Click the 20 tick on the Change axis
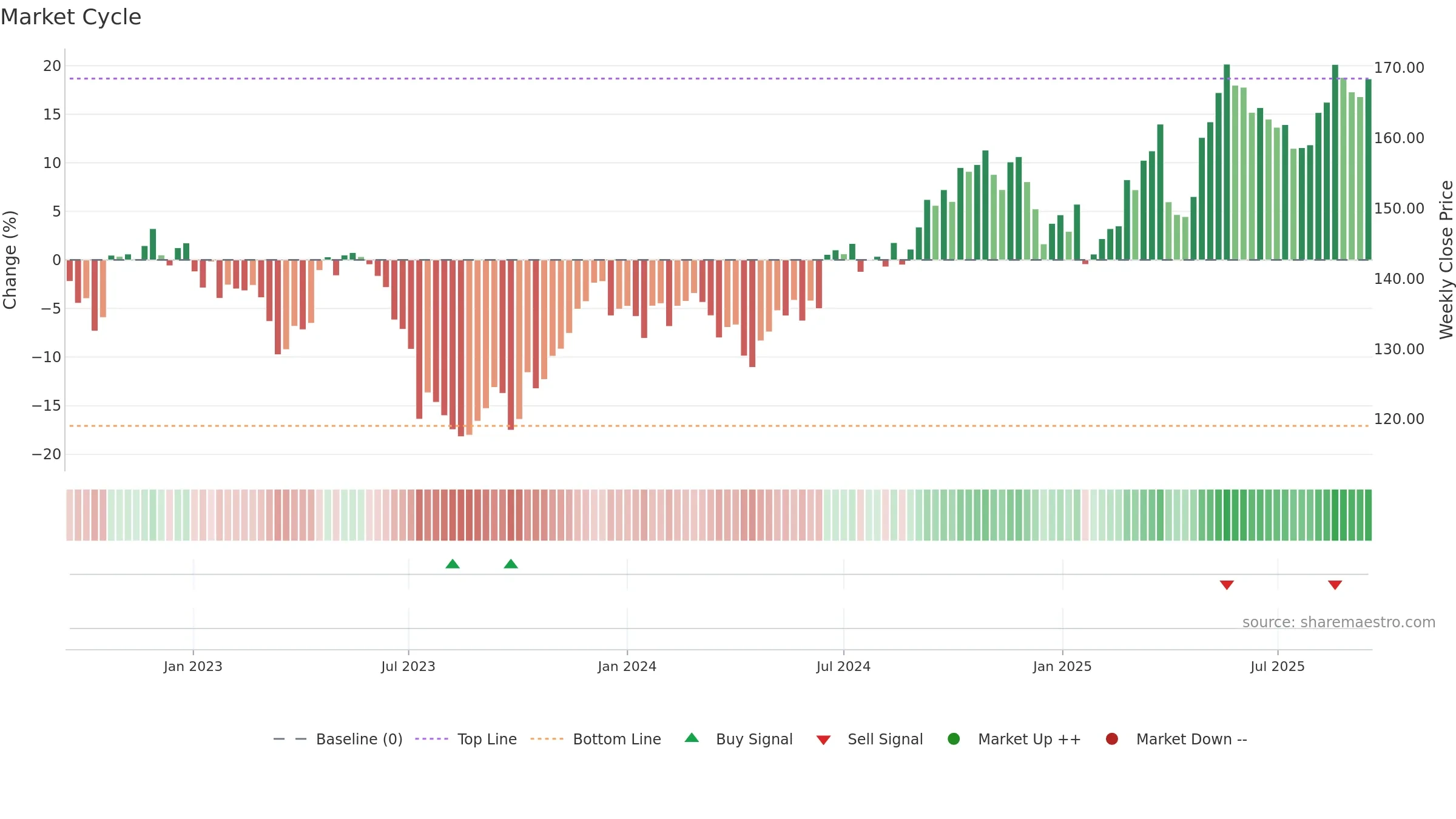 (52, 66)
